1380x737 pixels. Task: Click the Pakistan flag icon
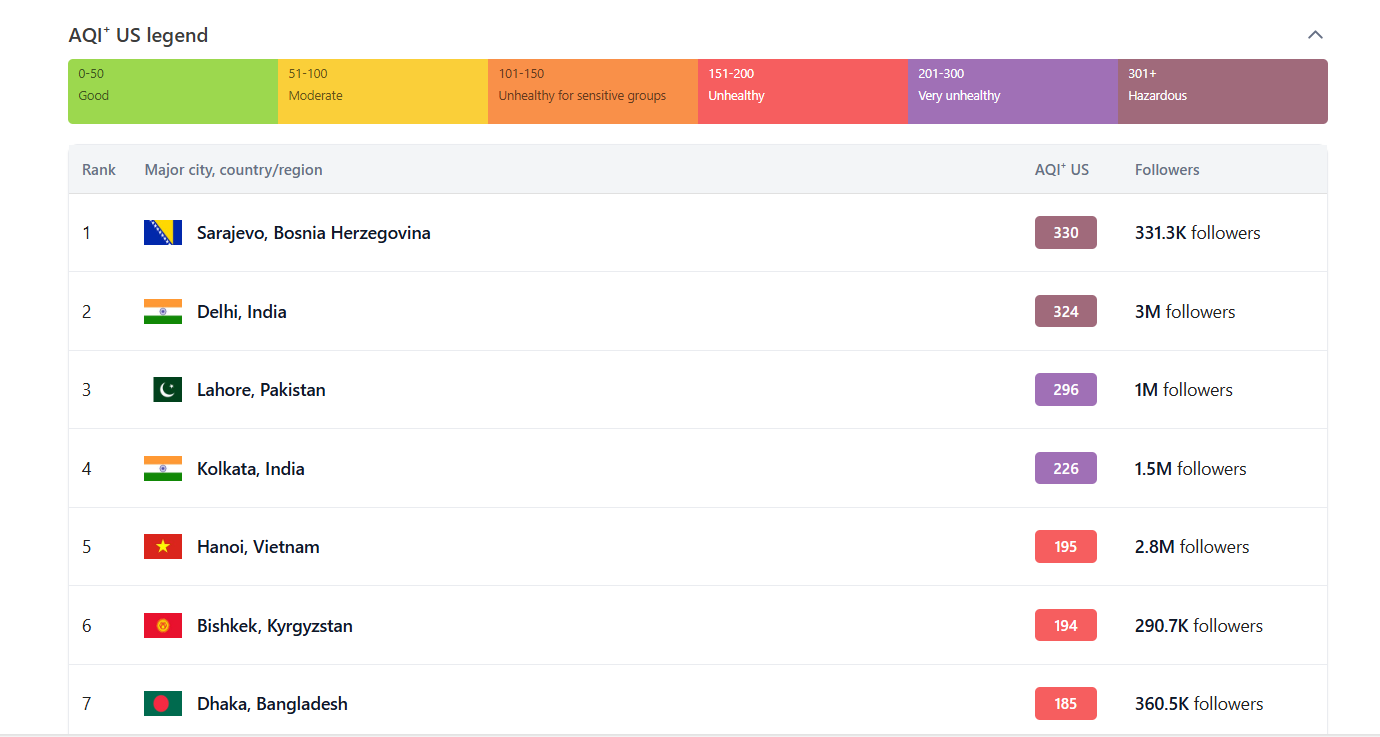pos(167,390)
